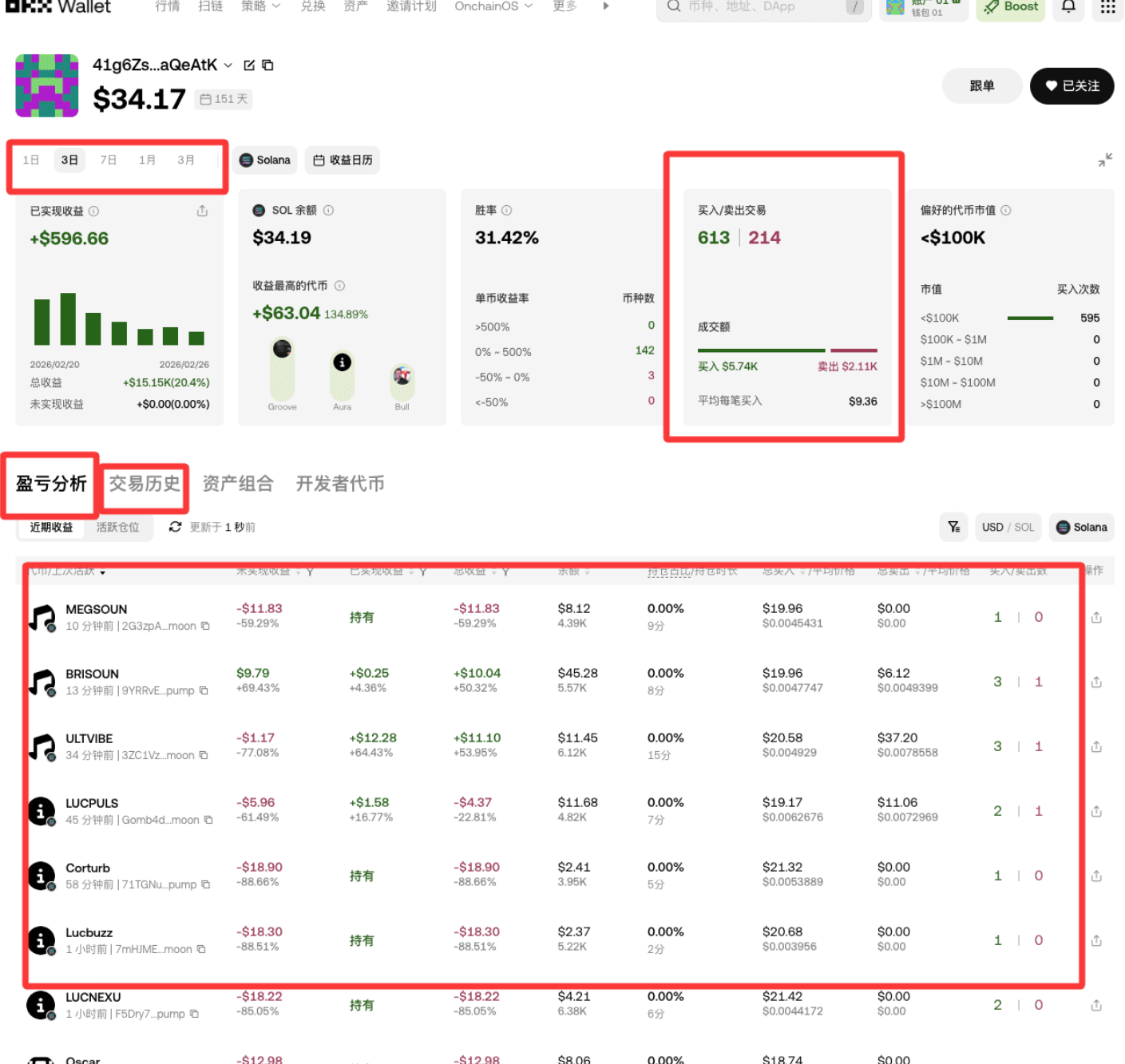Open the table filter icon
Viewport: 1125px width, 1064px height.
click(953, 527)
